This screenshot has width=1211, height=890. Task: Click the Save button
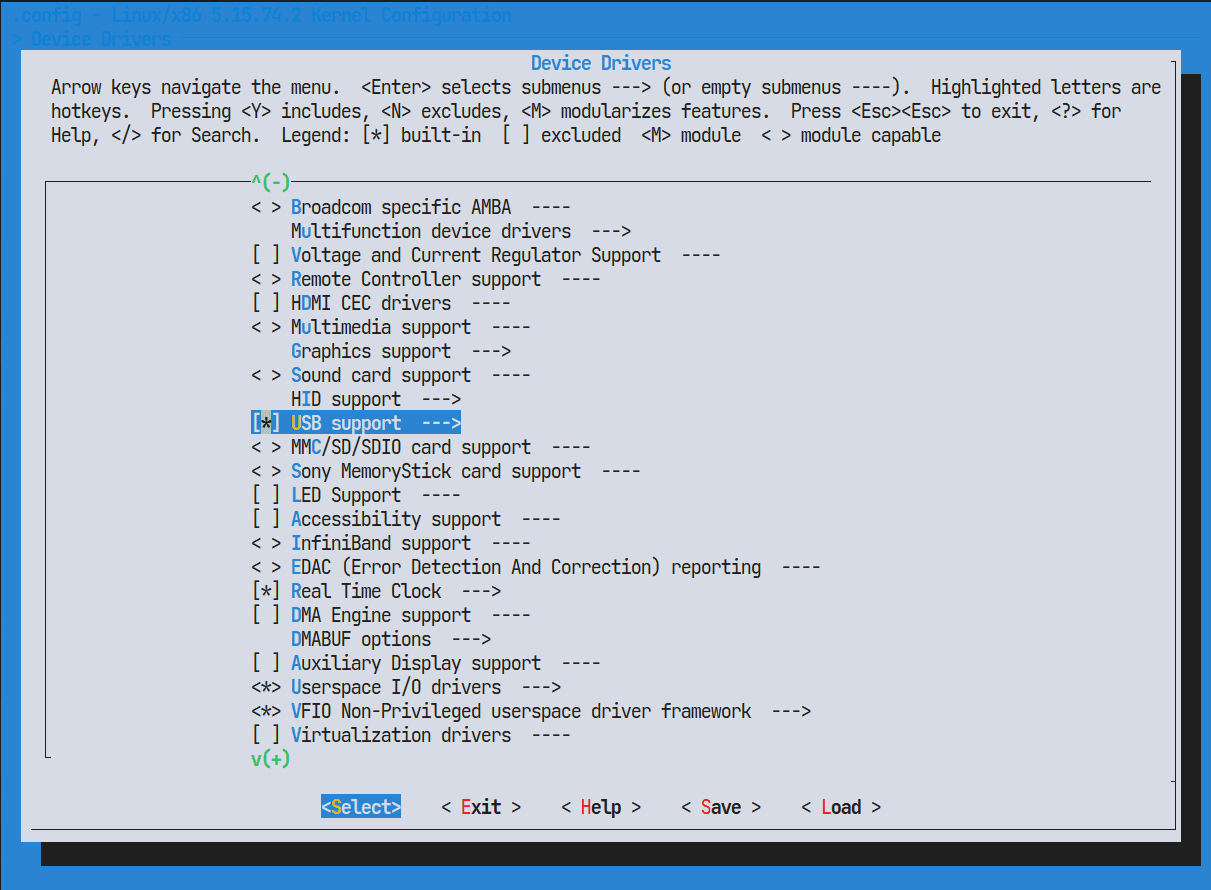coord(721,807)
